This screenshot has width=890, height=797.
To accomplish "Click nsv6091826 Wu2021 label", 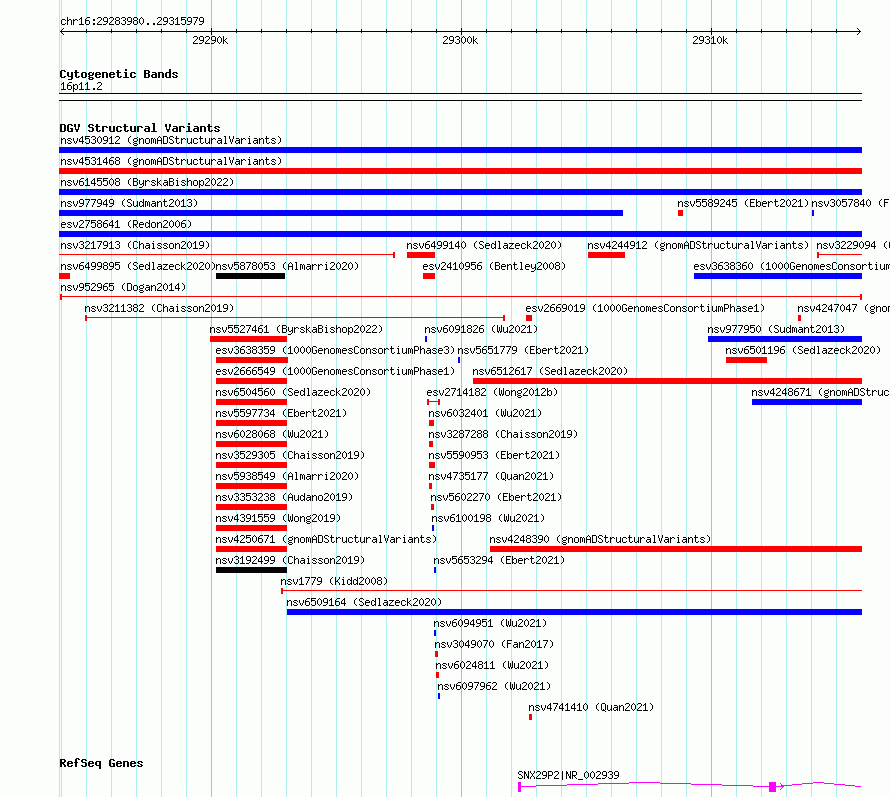I will point(481,329).
